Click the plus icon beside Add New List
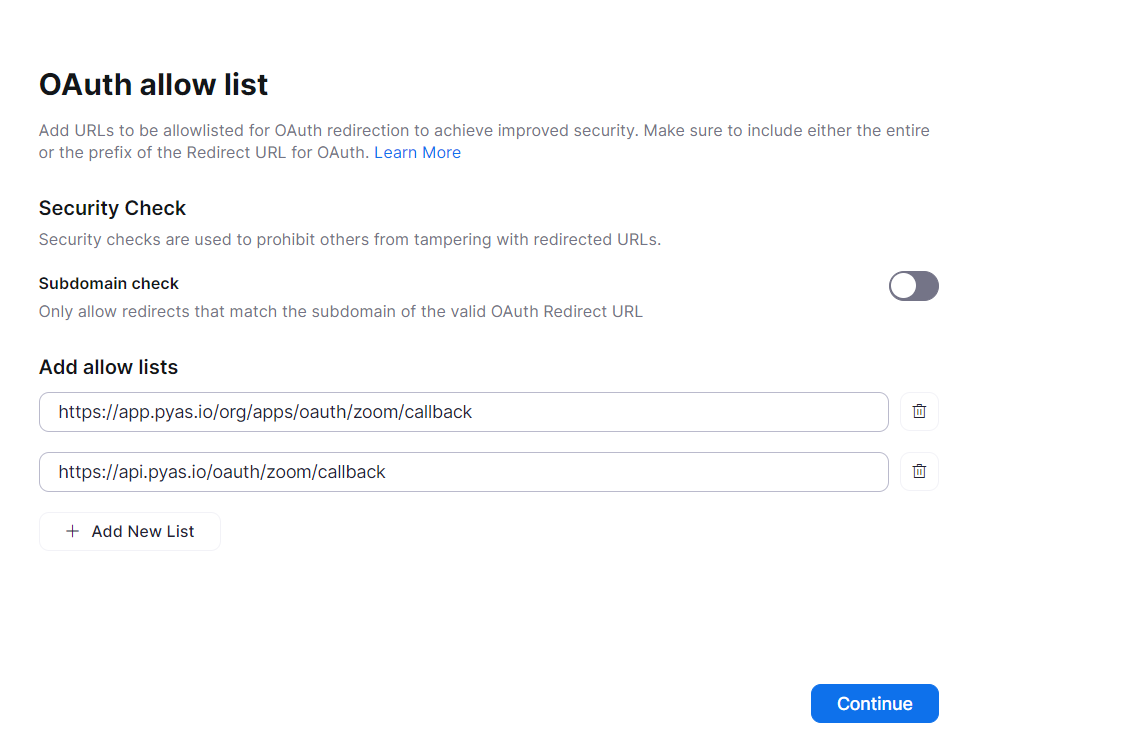 [72, 531]
